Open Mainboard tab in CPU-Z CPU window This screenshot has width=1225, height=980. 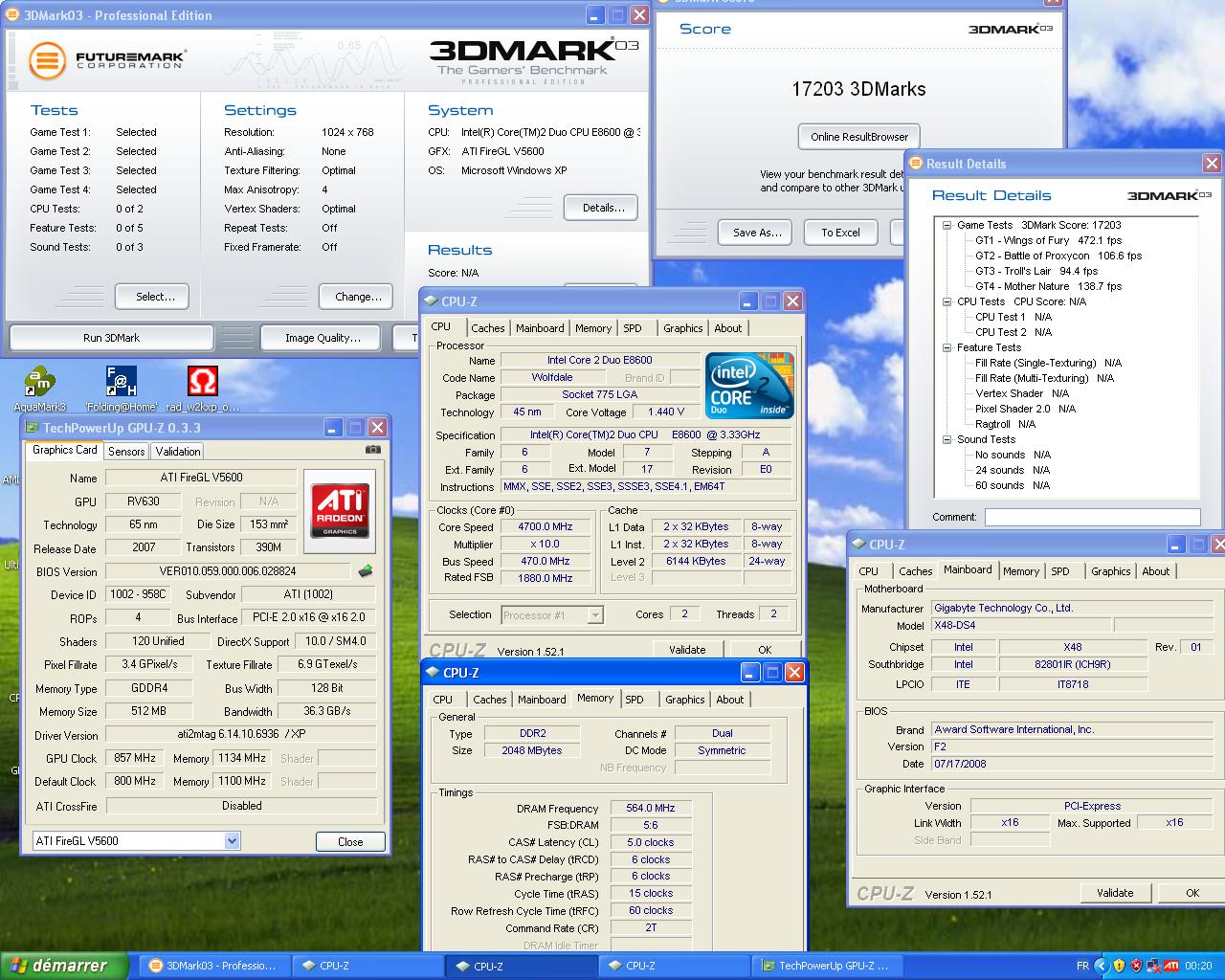point(540,328)
